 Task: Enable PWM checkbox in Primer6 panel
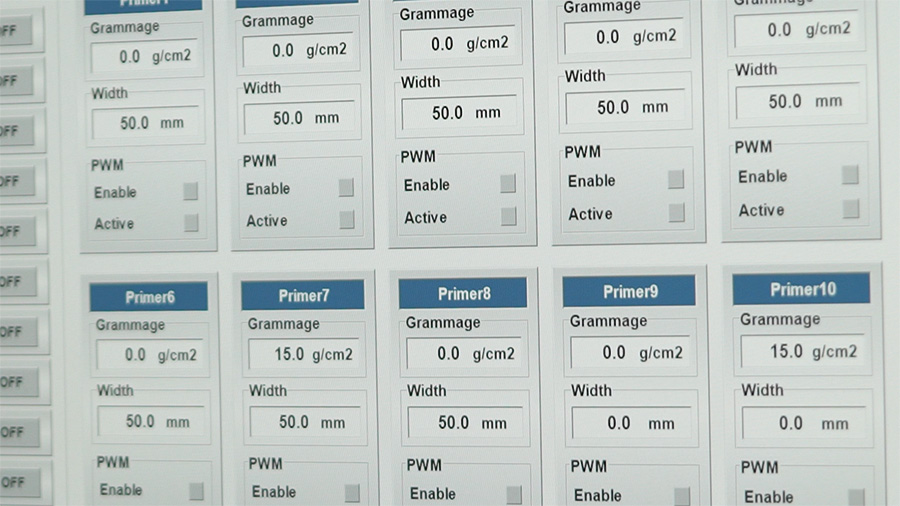click(196, 491)
